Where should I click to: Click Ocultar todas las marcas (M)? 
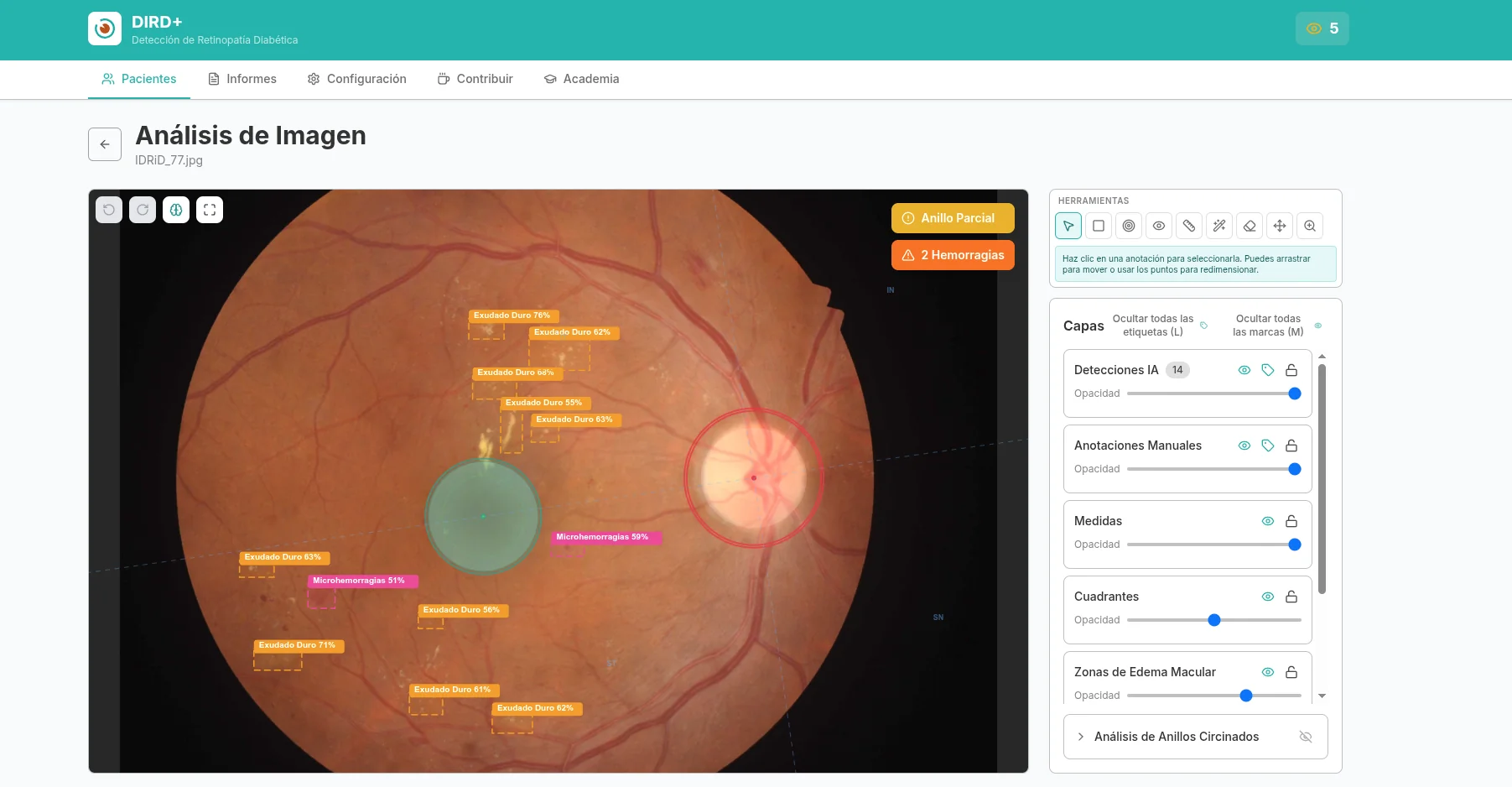[1268, 326]
